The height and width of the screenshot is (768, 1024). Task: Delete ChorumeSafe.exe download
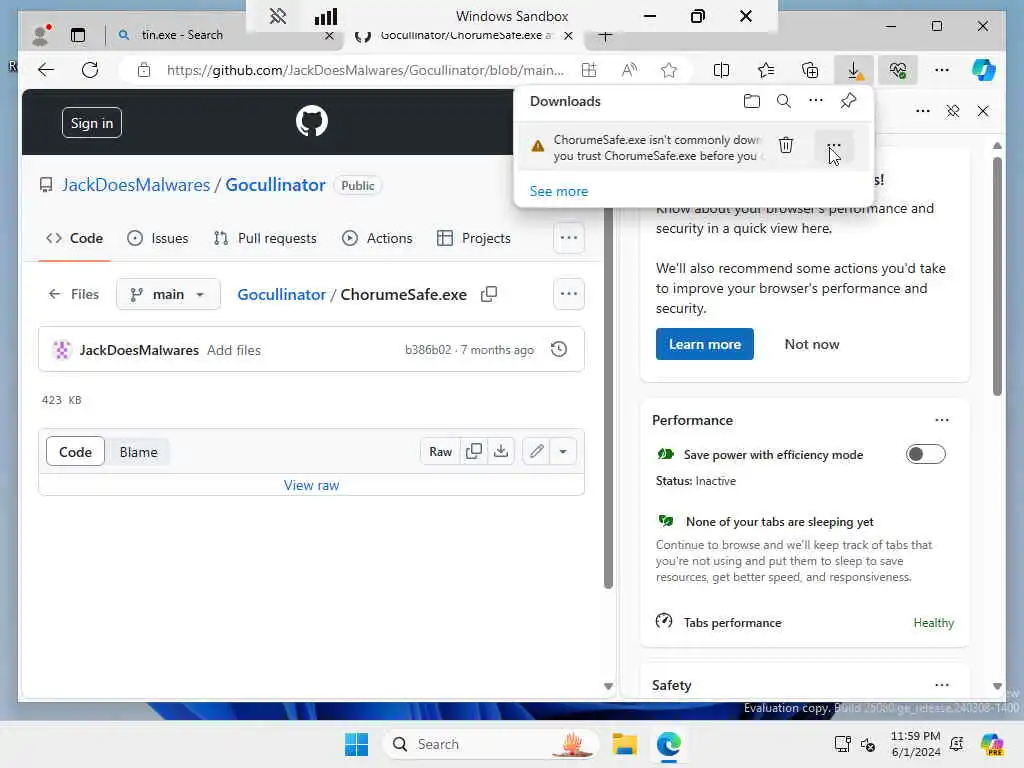(786, 145)
